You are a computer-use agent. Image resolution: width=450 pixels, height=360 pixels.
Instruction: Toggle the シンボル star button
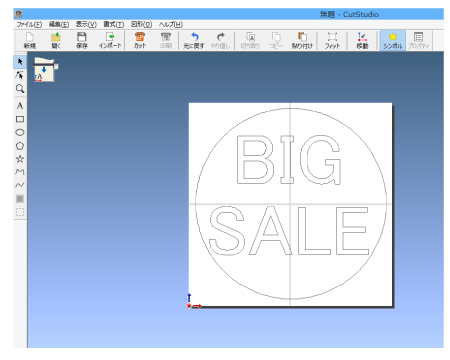tap(393, 41)
